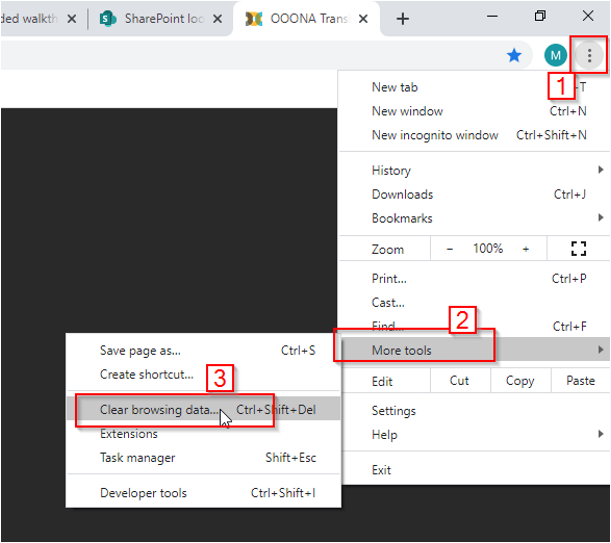The image size is (611, 543).
Task: Click the Chrome three-dot menu icon
Action: [589, 56]
